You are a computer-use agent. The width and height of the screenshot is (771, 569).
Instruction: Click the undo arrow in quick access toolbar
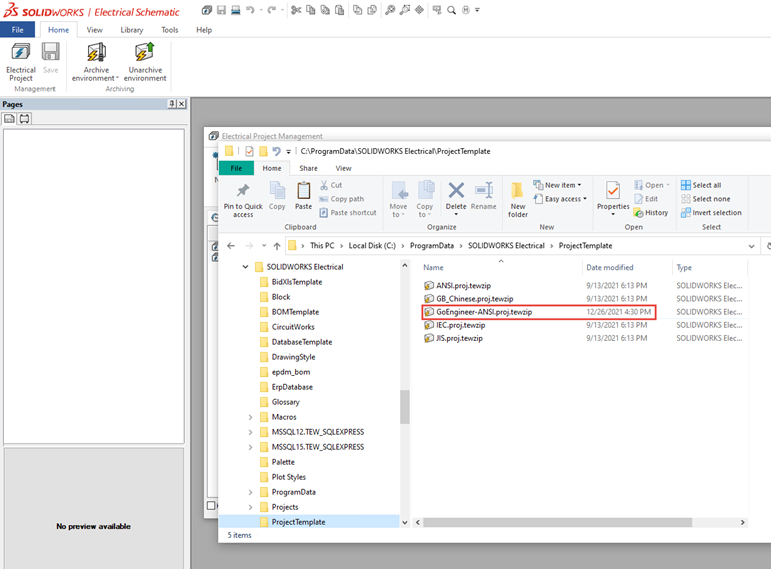[x=250, y=10]
